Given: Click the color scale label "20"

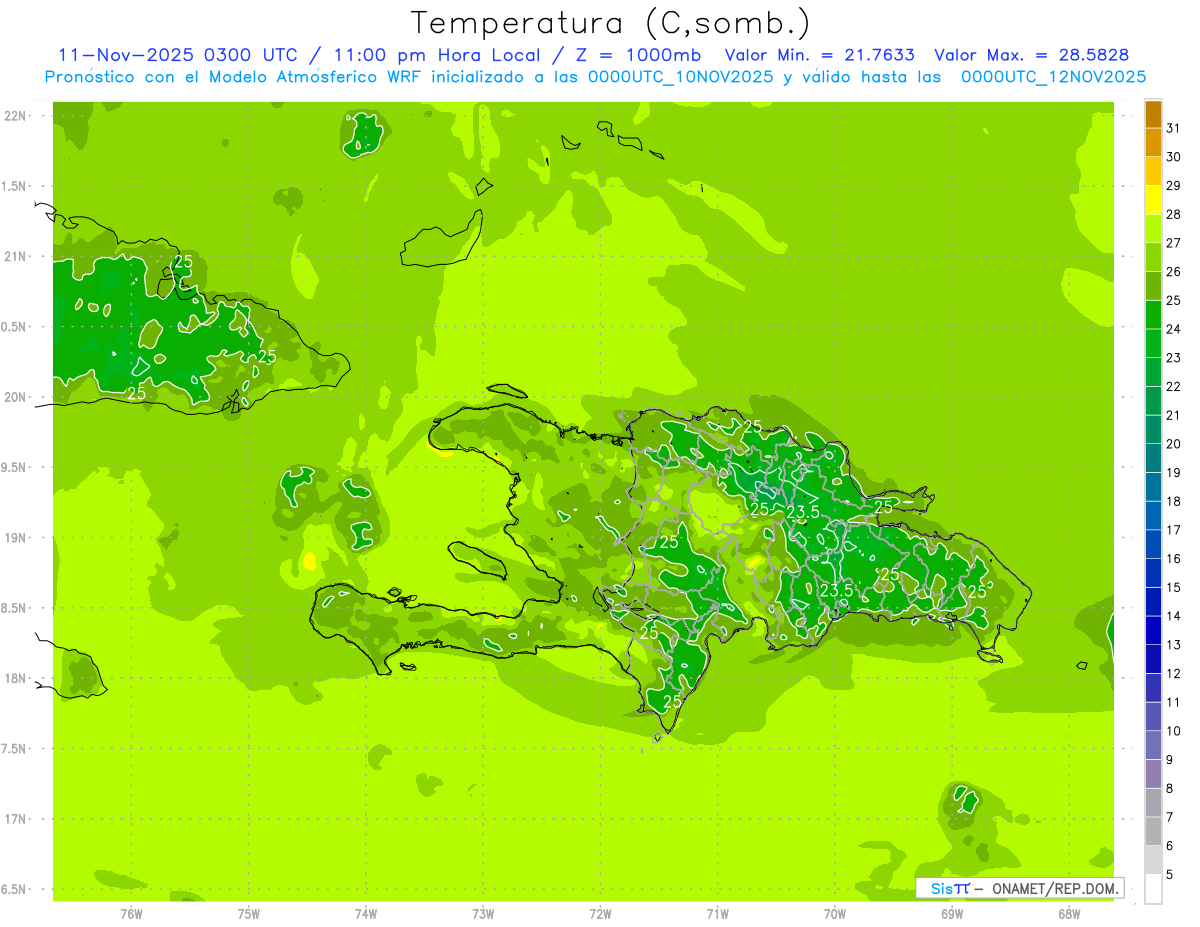Looking at the screenshot, I should (x=1173, y=444).
